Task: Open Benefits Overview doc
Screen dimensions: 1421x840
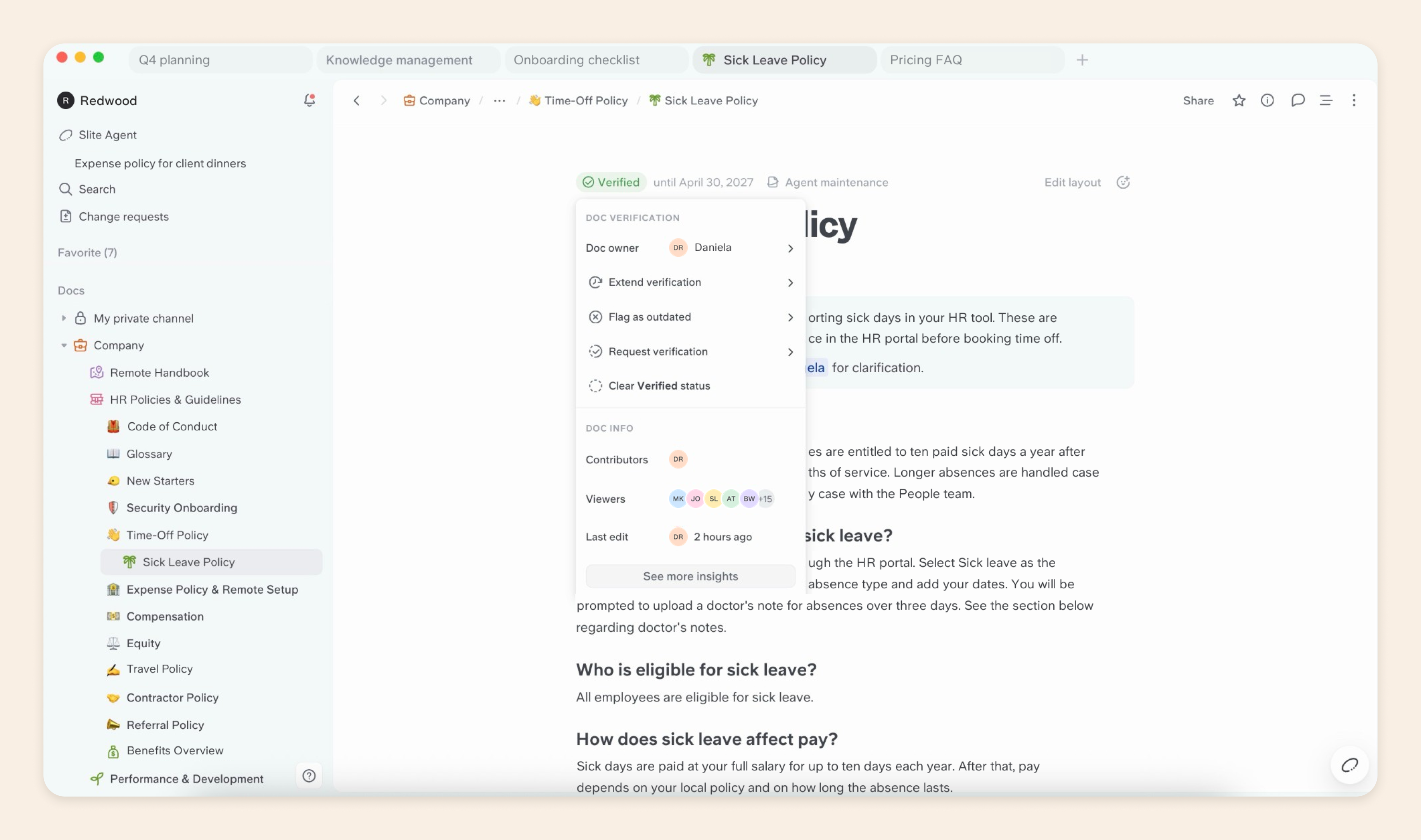Action: pyautogui.click(x=165, y=750)
